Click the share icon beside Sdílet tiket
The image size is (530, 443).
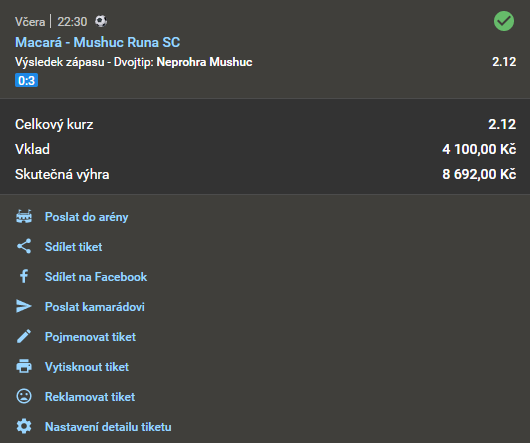pyautogui.click(x=24, y=246)
